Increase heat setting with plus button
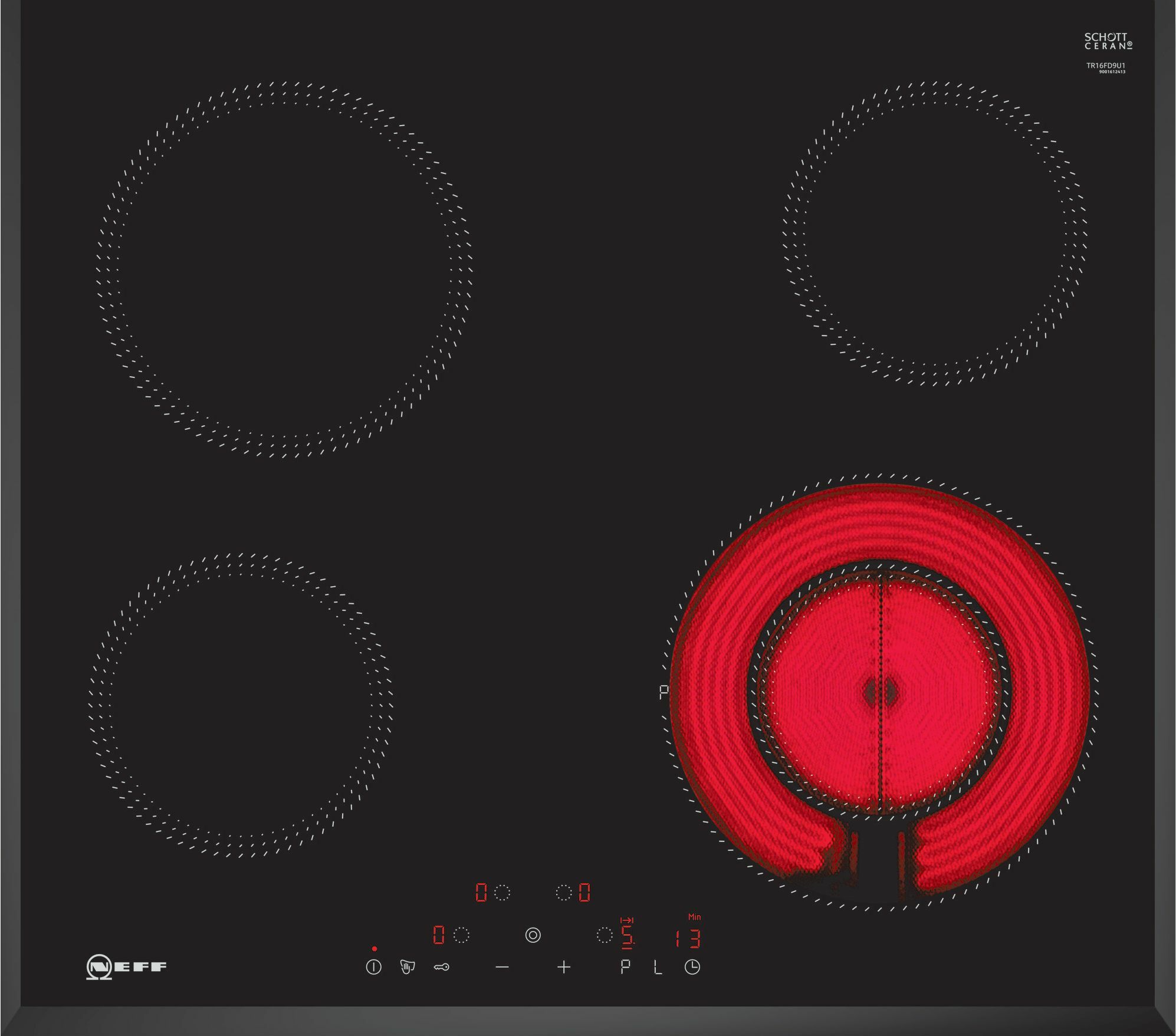The height and width of the screenshot is (1036, 1176). [x=564, y=967]
